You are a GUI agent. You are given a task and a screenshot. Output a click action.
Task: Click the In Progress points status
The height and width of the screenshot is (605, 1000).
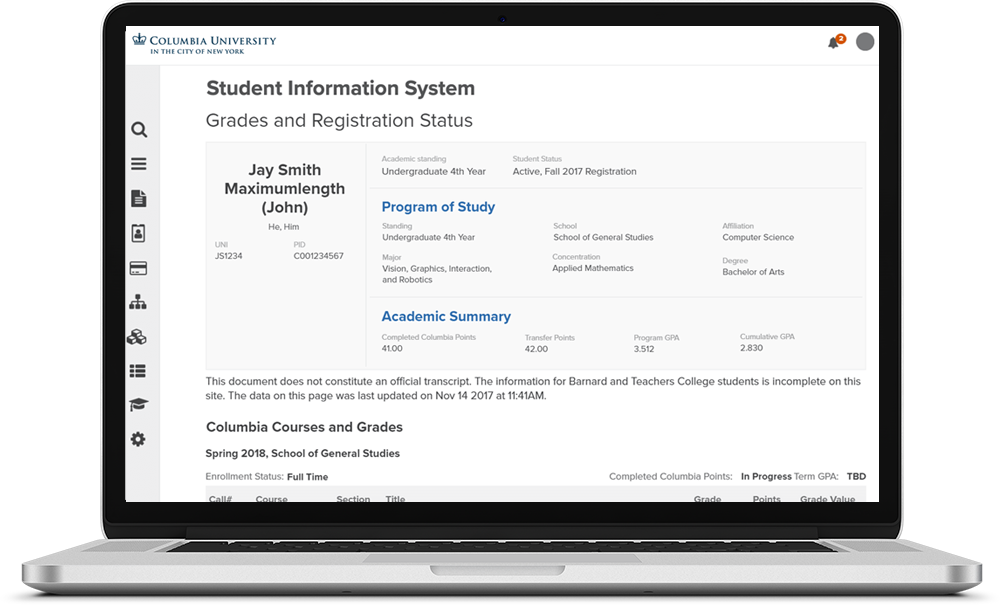[x=766, y=476]
